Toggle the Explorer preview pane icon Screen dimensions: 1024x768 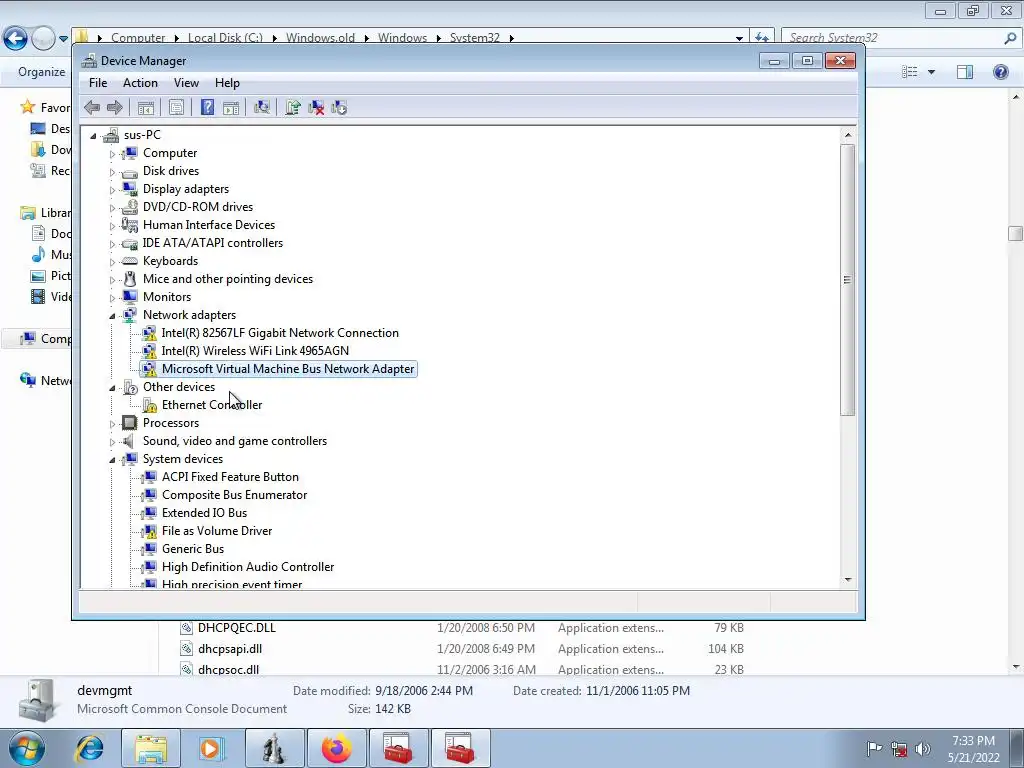tap(965, 72)
